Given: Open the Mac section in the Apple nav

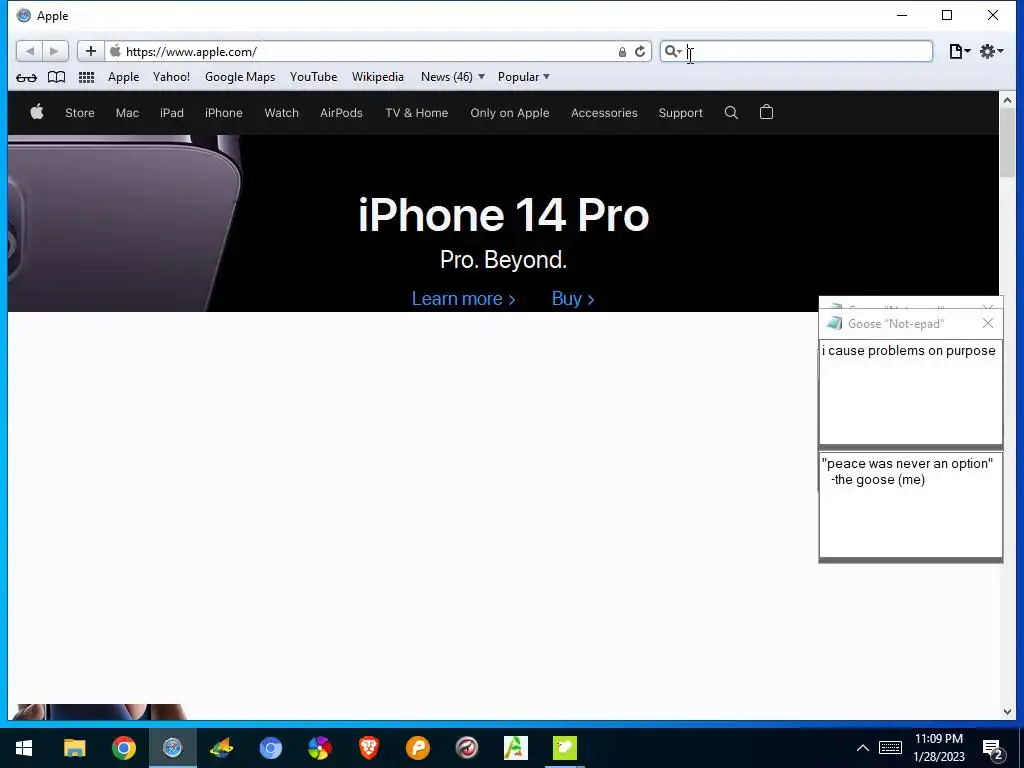Looking at the screenshot, I should tap(127, 113).
